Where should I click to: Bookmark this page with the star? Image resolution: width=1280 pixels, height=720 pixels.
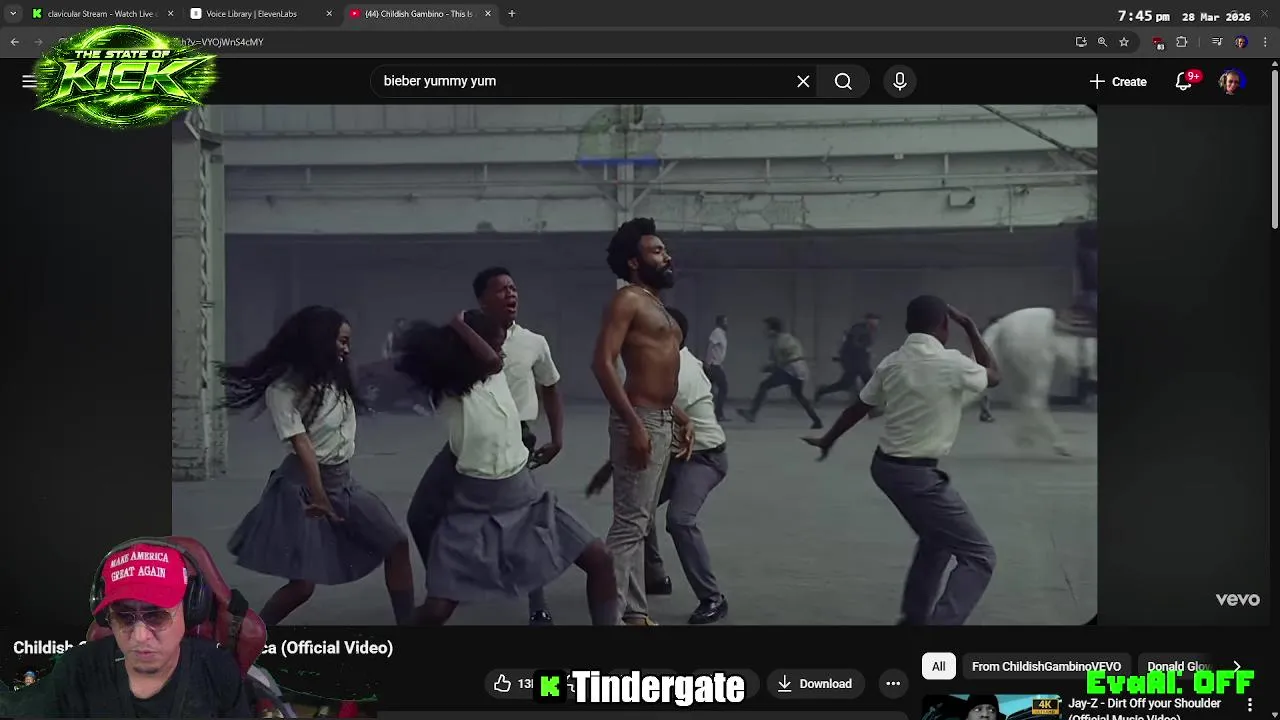(1124, 42)
